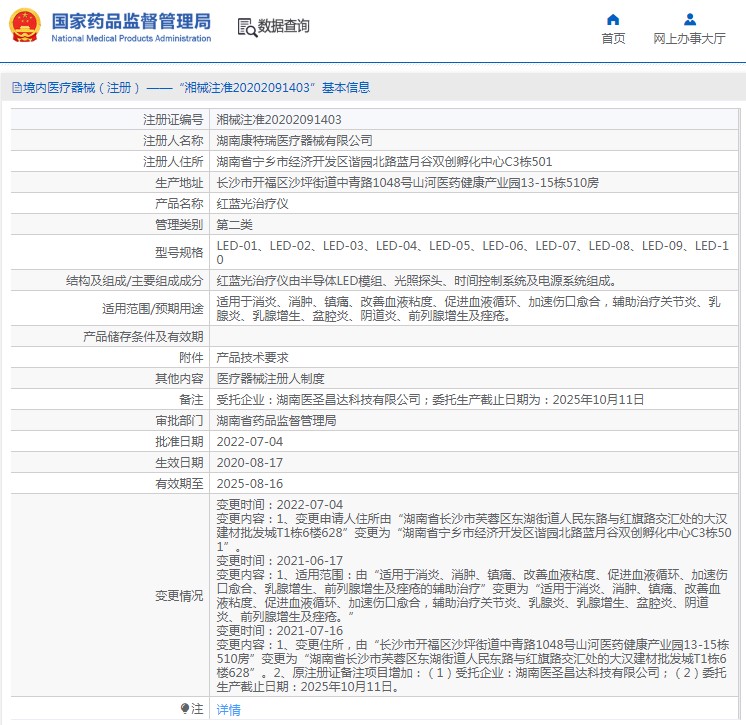
Task: Click the 变更时间：2021-06-17 entry
Action: click(279, 560)
